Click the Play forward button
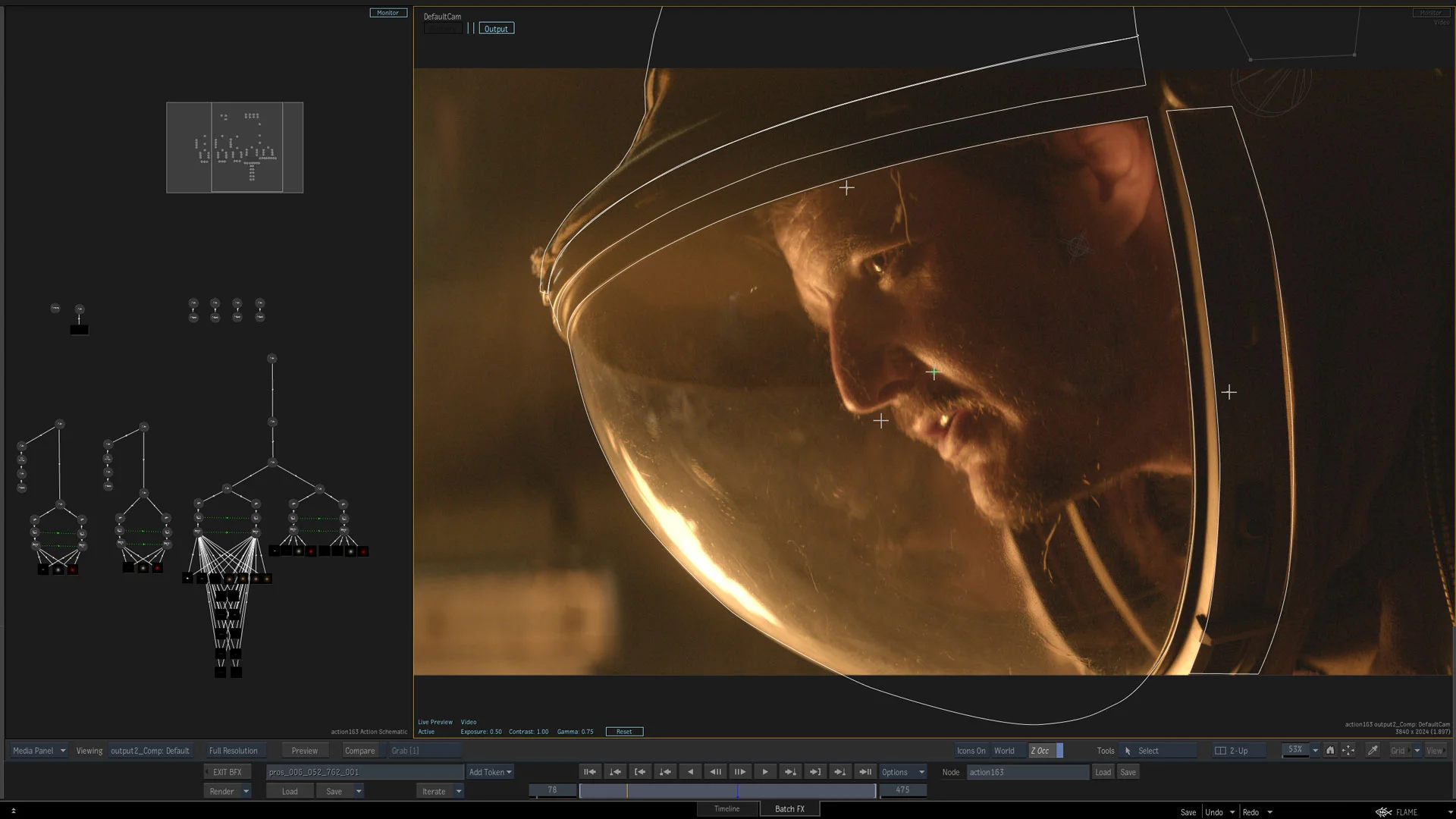Screen dimensions: 1456x819 764,772
